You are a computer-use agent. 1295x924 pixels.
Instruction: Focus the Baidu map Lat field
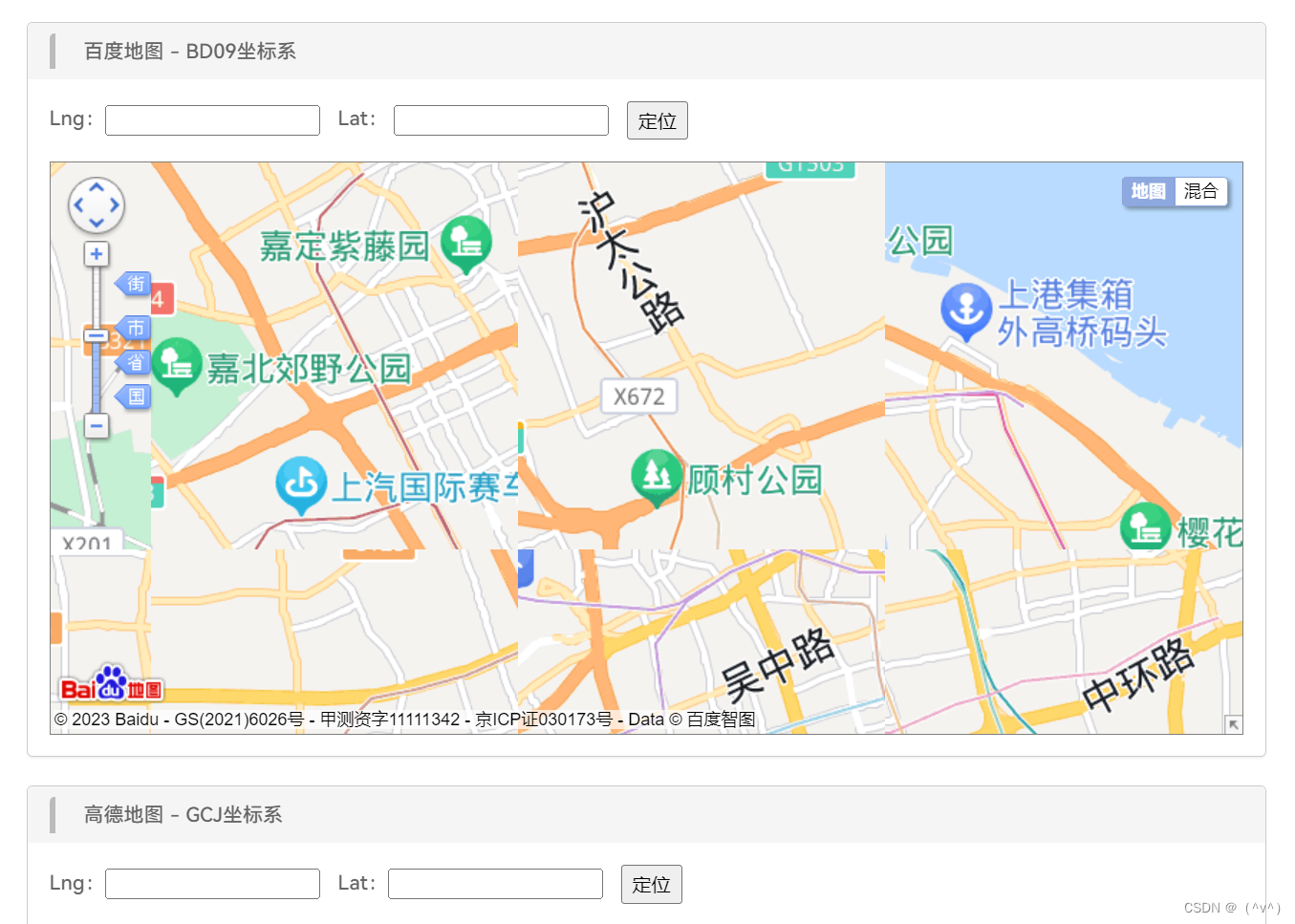point(501,120)
